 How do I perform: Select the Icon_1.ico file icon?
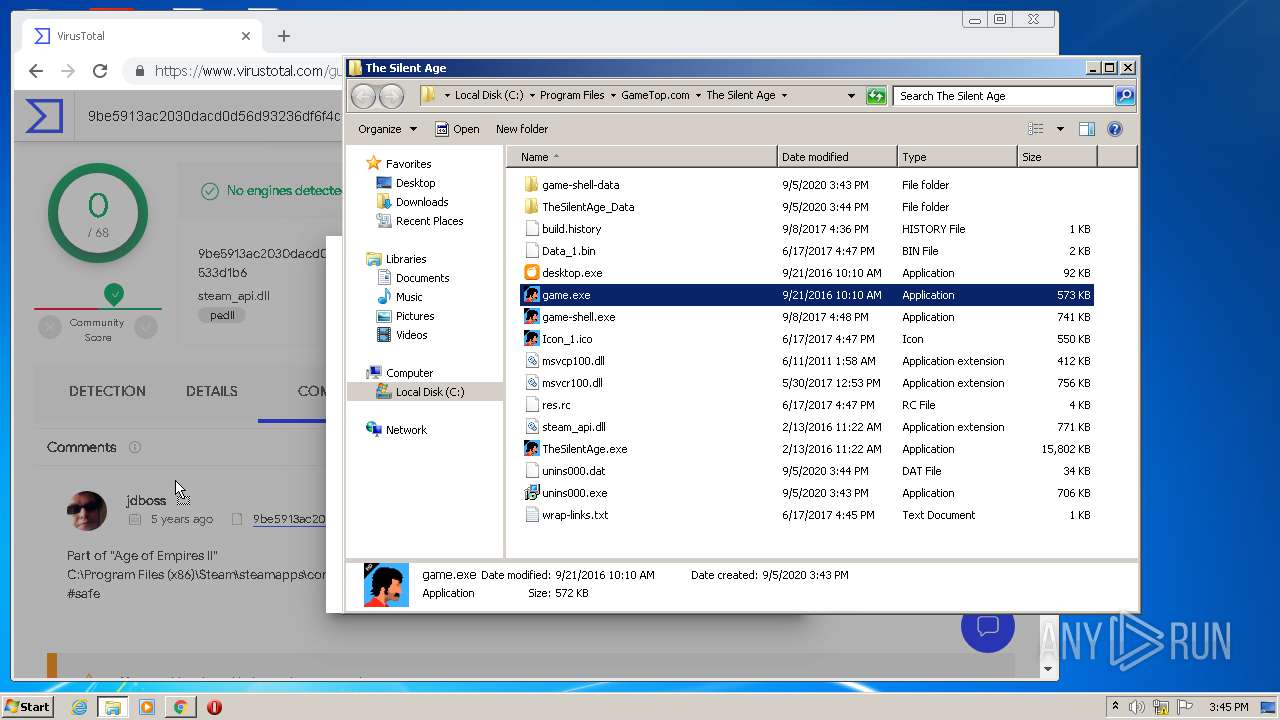532,339
